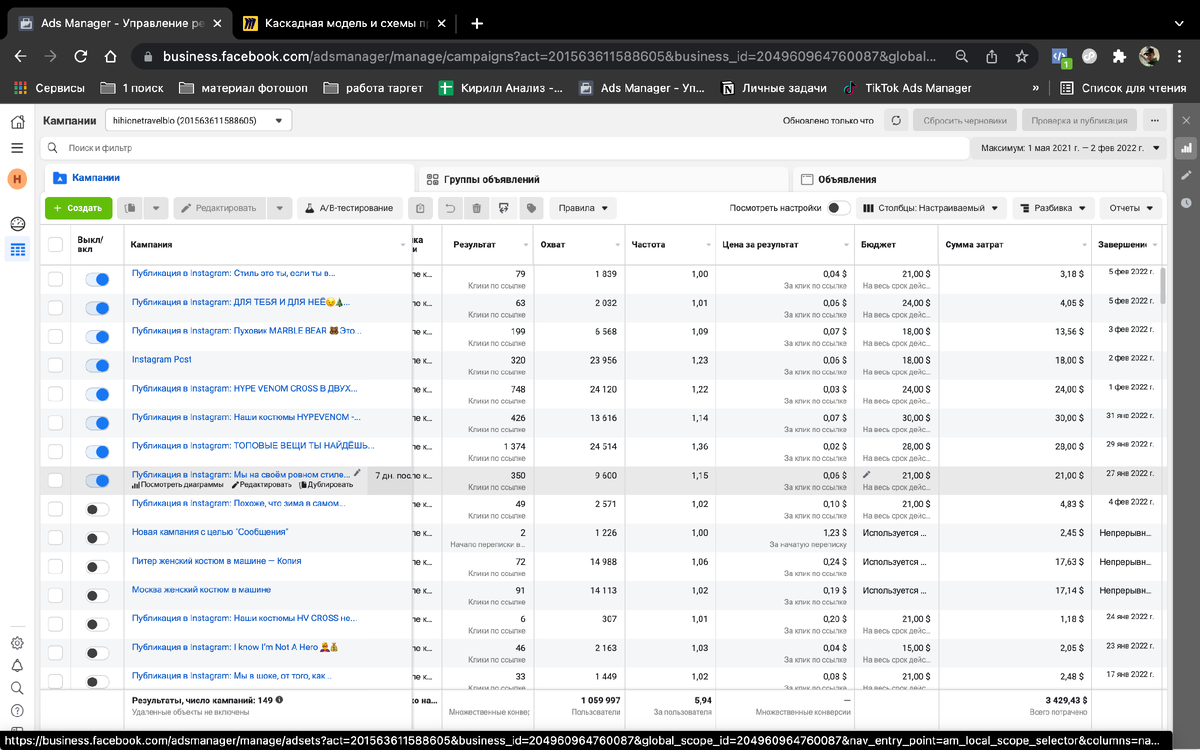The image size is (1200, 750).
Task: Click the tag icon in toolbar
Action: coord(531,208)
